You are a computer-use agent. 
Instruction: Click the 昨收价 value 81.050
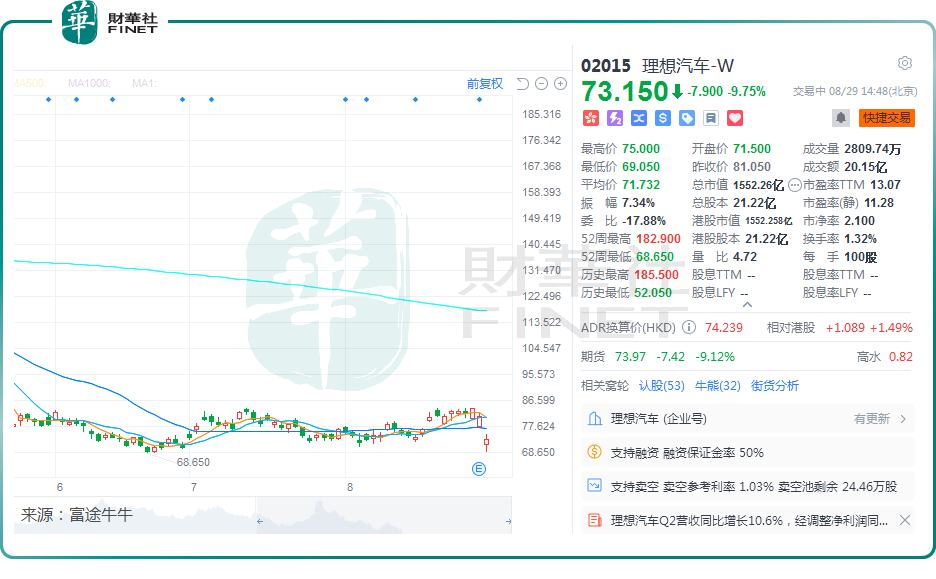(x=752, y=167)
